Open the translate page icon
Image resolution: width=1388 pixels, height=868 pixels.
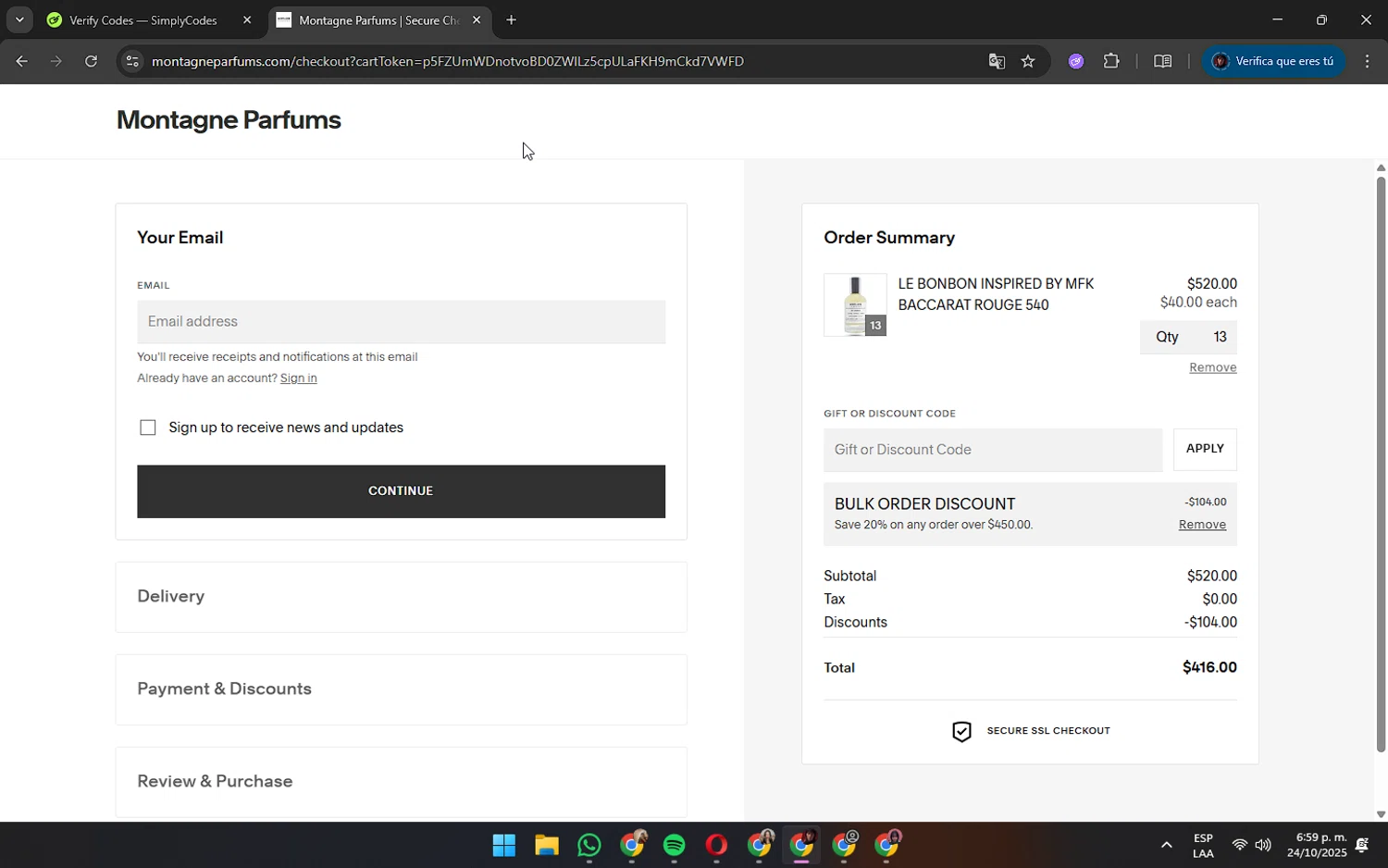click(997, 61)
